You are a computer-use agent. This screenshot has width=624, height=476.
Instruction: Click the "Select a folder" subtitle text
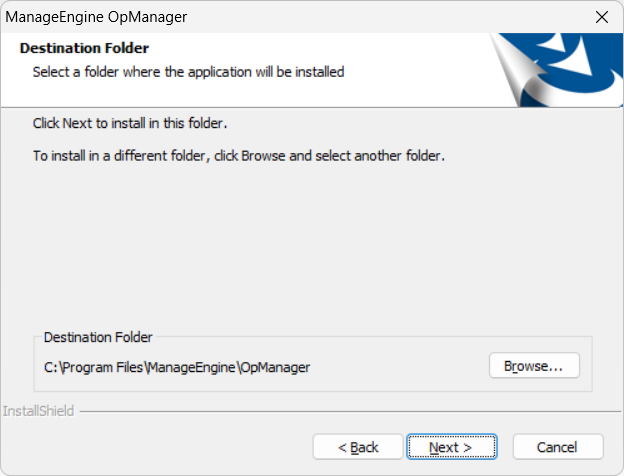(188, 72)
